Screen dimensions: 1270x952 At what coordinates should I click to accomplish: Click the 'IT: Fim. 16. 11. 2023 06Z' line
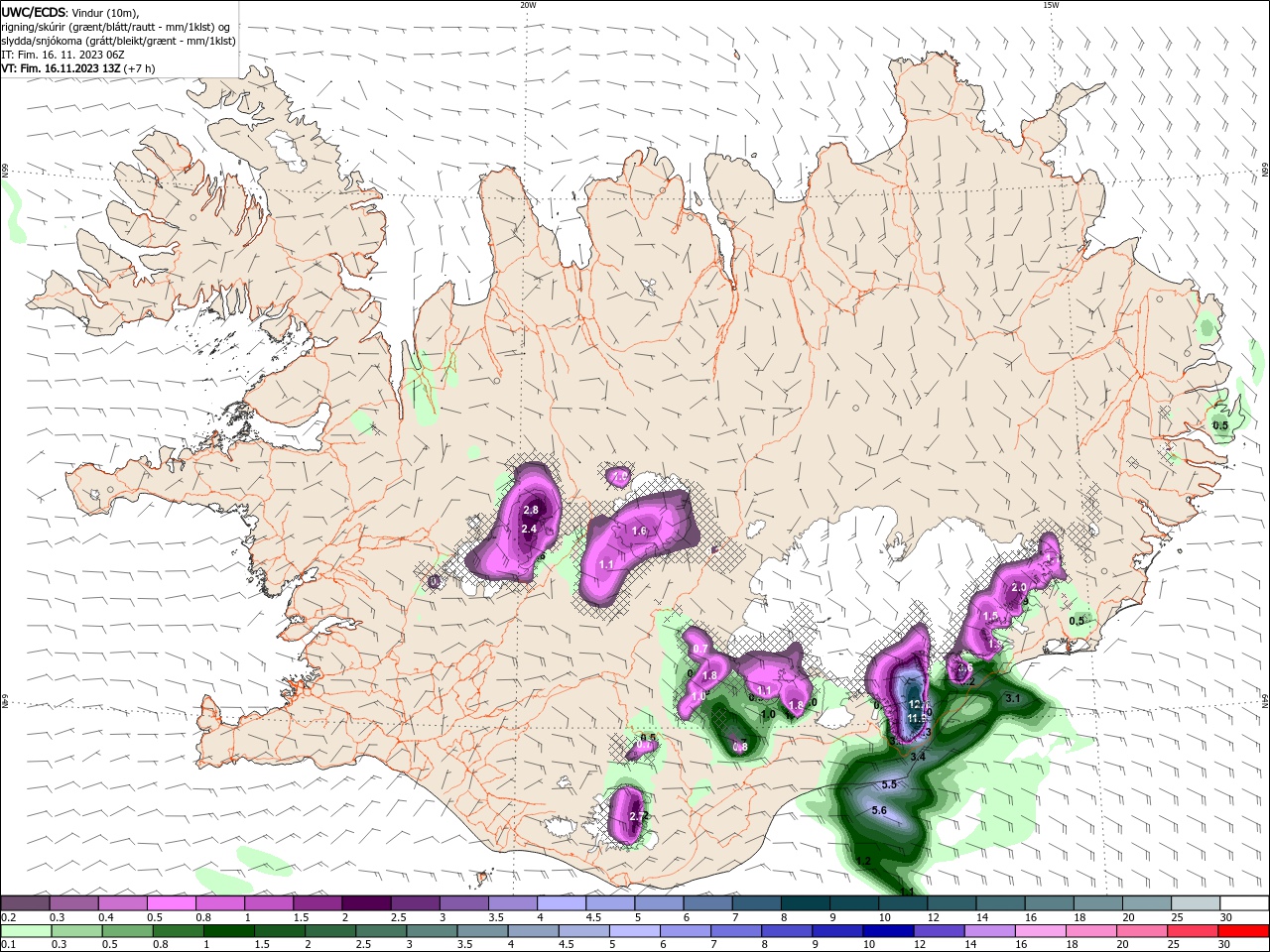62,55
